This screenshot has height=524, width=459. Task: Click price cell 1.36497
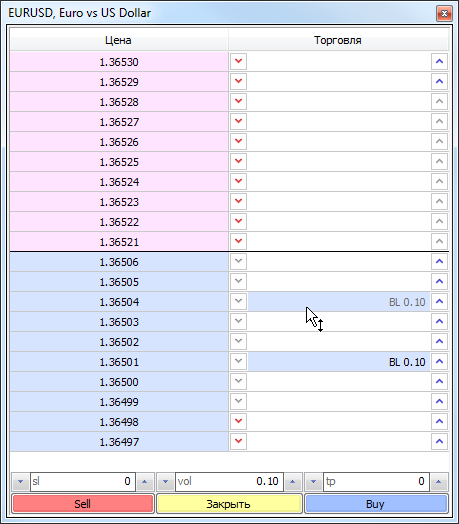119,441
